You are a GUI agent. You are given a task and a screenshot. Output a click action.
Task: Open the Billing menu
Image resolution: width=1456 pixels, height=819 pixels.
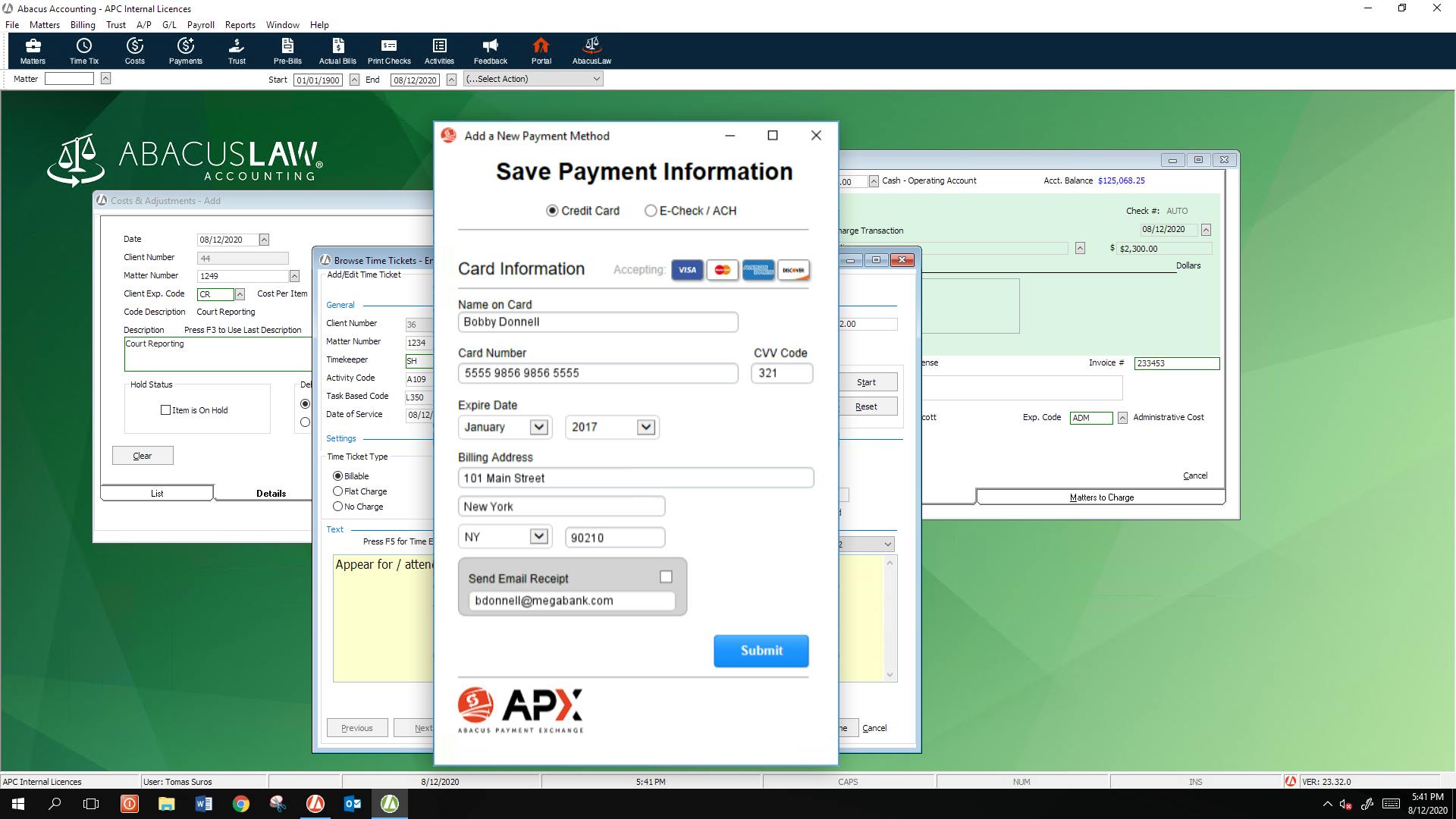tap(82, 24)
